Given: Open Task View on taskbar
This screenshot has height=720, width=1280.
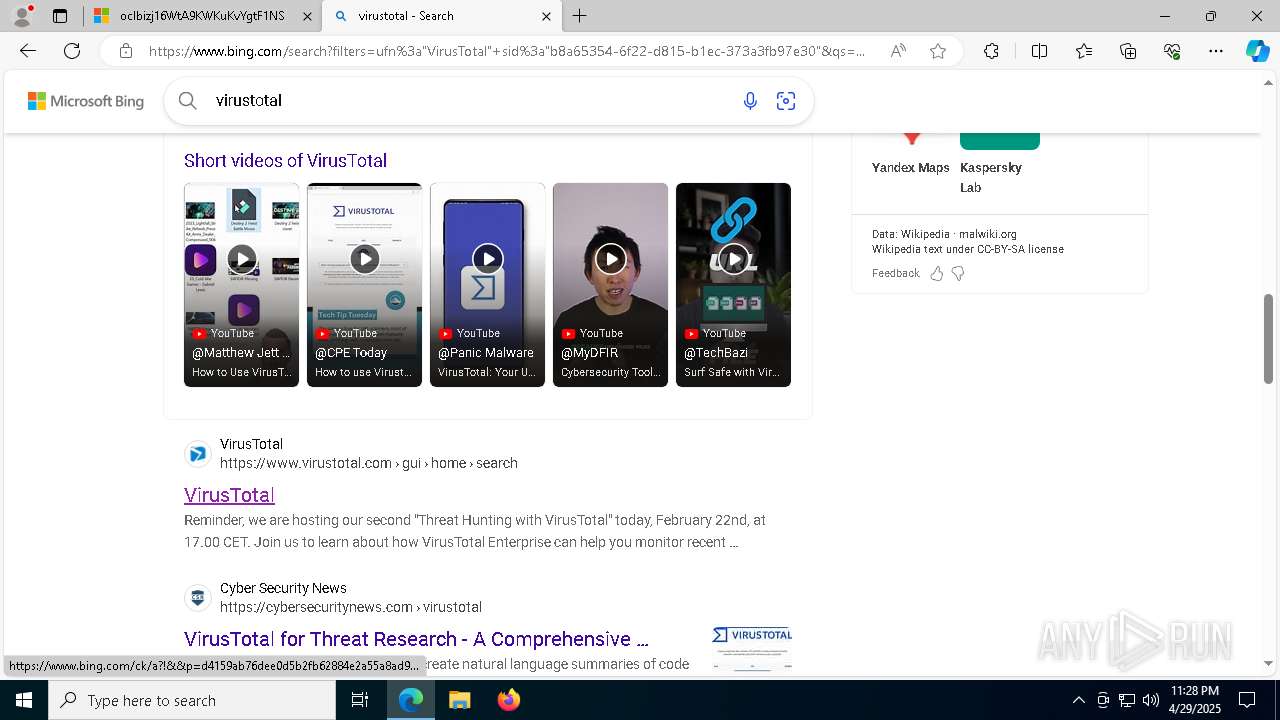Looking at the screenshot, I should click(360, 700).
